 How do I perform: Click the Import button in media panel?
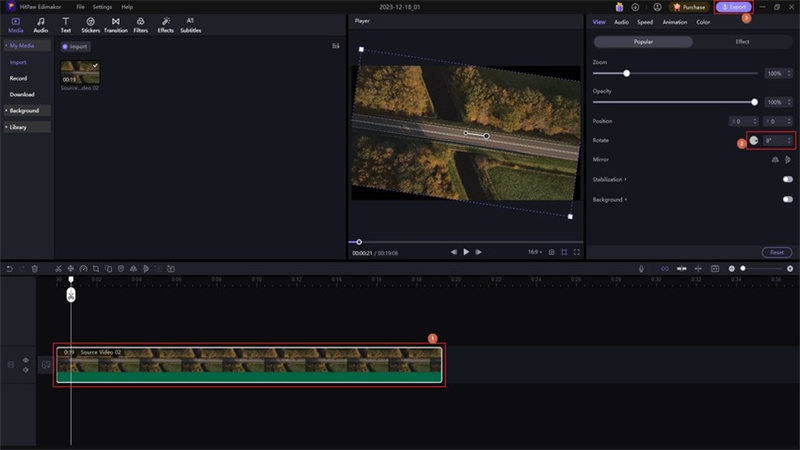pyautogui.click(x=75, y=46)
